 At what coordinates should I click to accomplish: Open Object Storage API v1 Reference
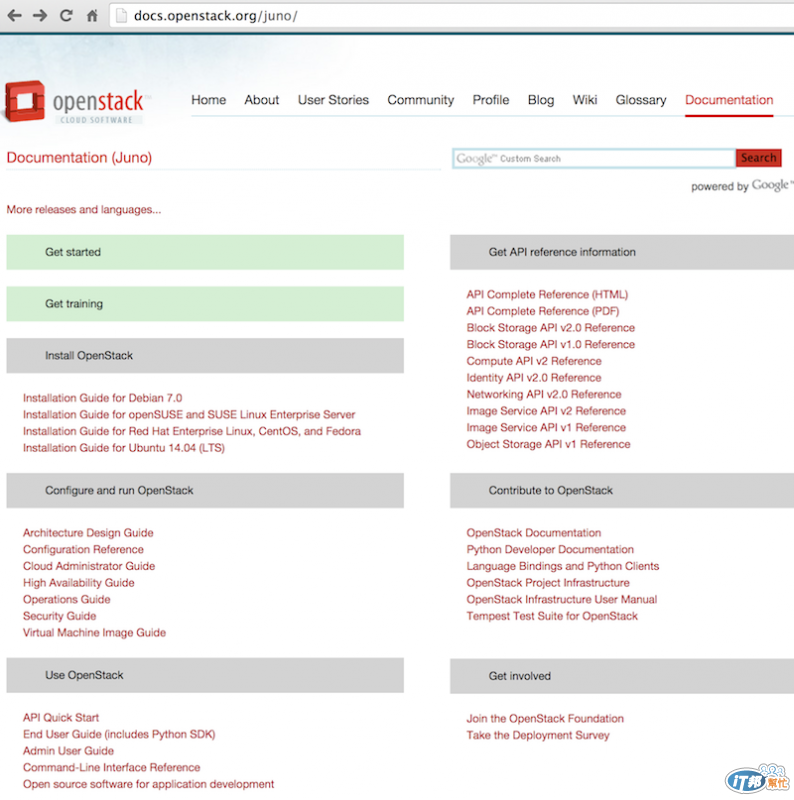[x=548, y=444]
